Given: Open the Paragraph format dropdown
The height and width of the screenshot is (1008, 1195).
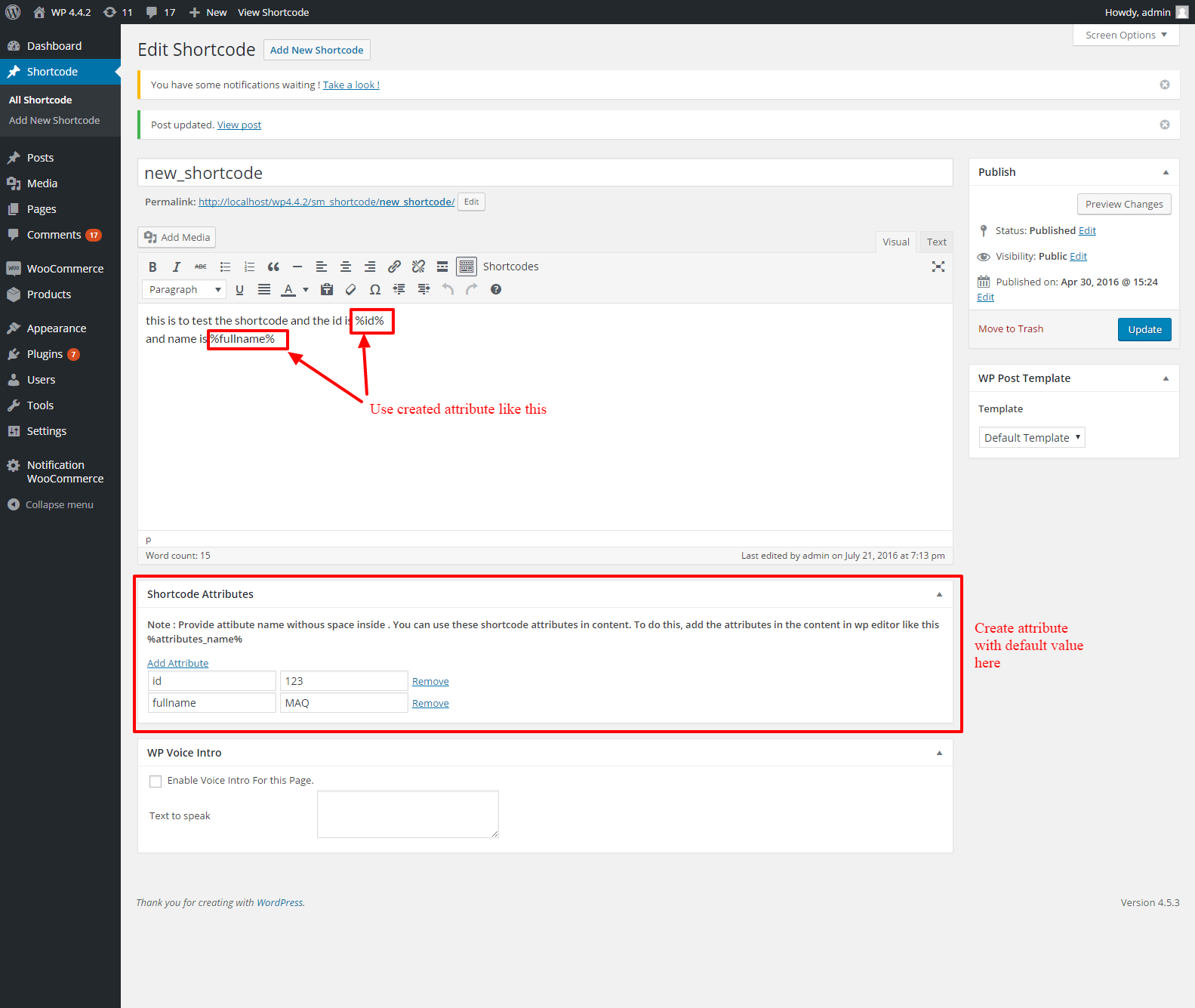Looking at the screenshot, I should click(183, 289).
